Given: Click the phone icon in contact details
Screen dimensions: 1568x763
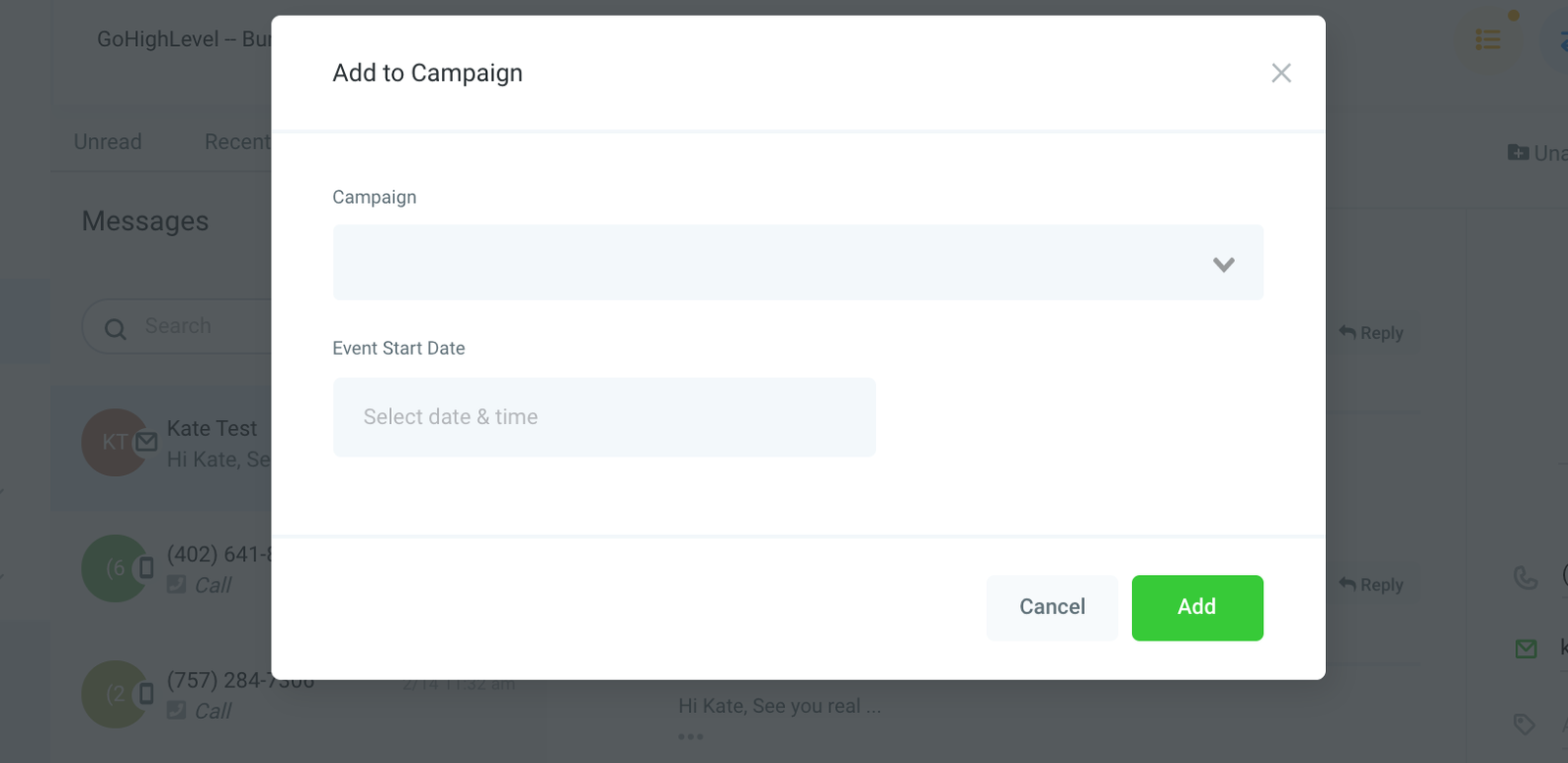Looking at the screenshot, I should pyautogui.click(x=1525, y=578).
